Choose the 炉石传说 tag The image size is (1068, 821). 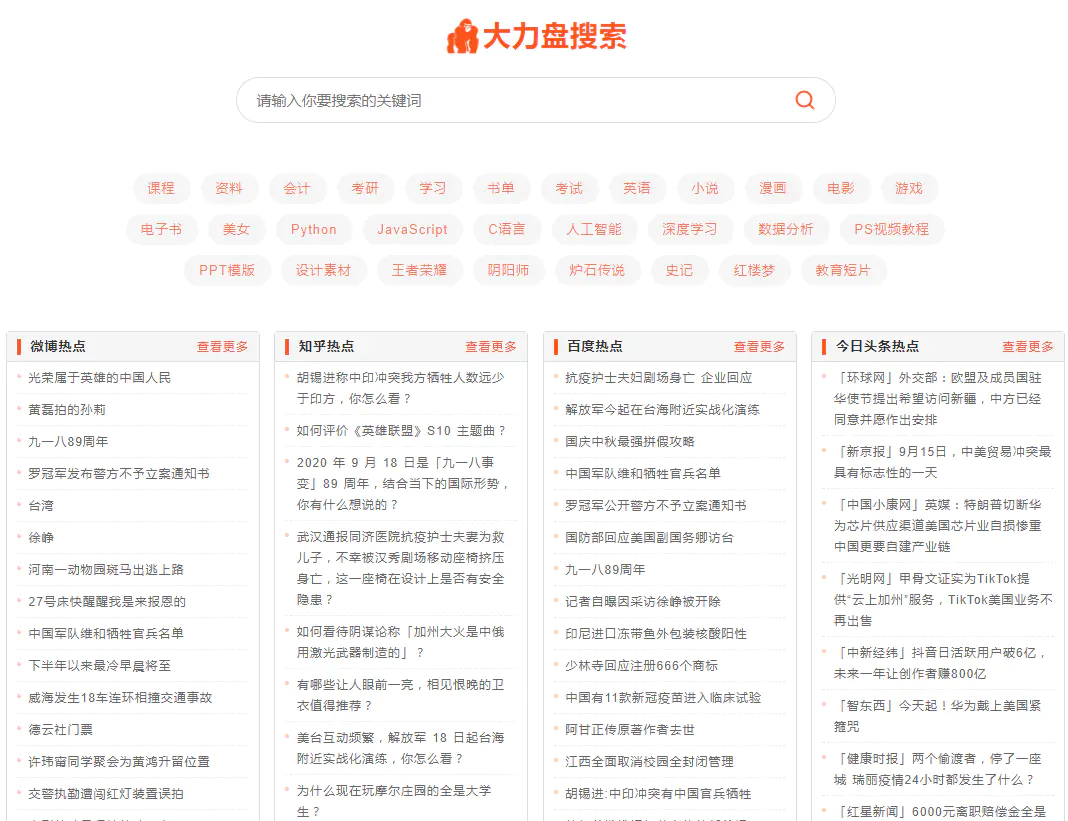[597, 270]
